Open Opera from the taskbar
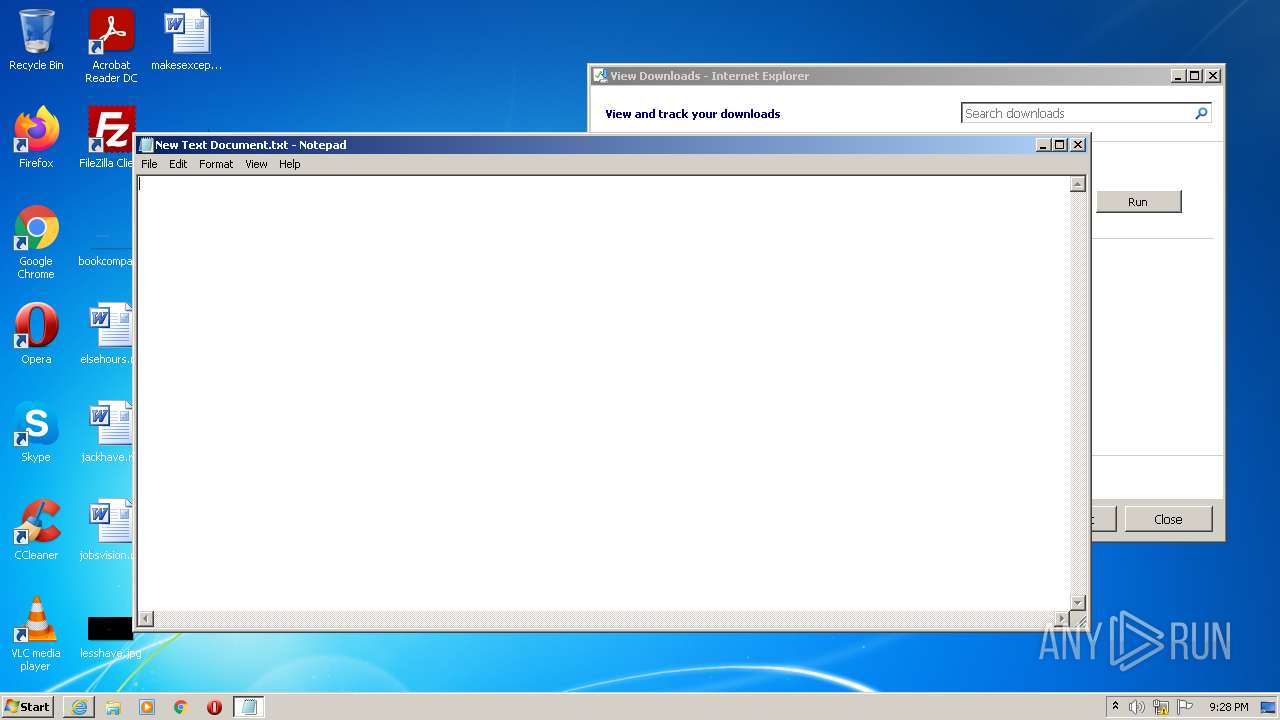This screenshot has width=1280, height=720. click(x=214, y=707)
